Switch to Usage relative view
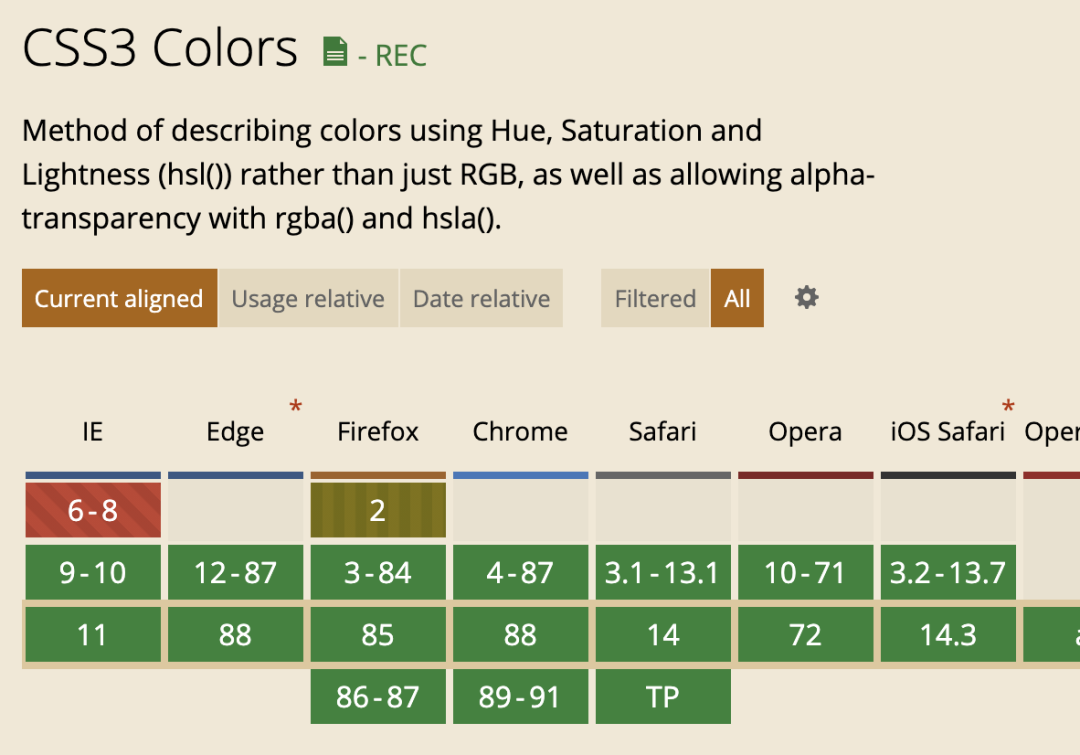 click(308, 298)
